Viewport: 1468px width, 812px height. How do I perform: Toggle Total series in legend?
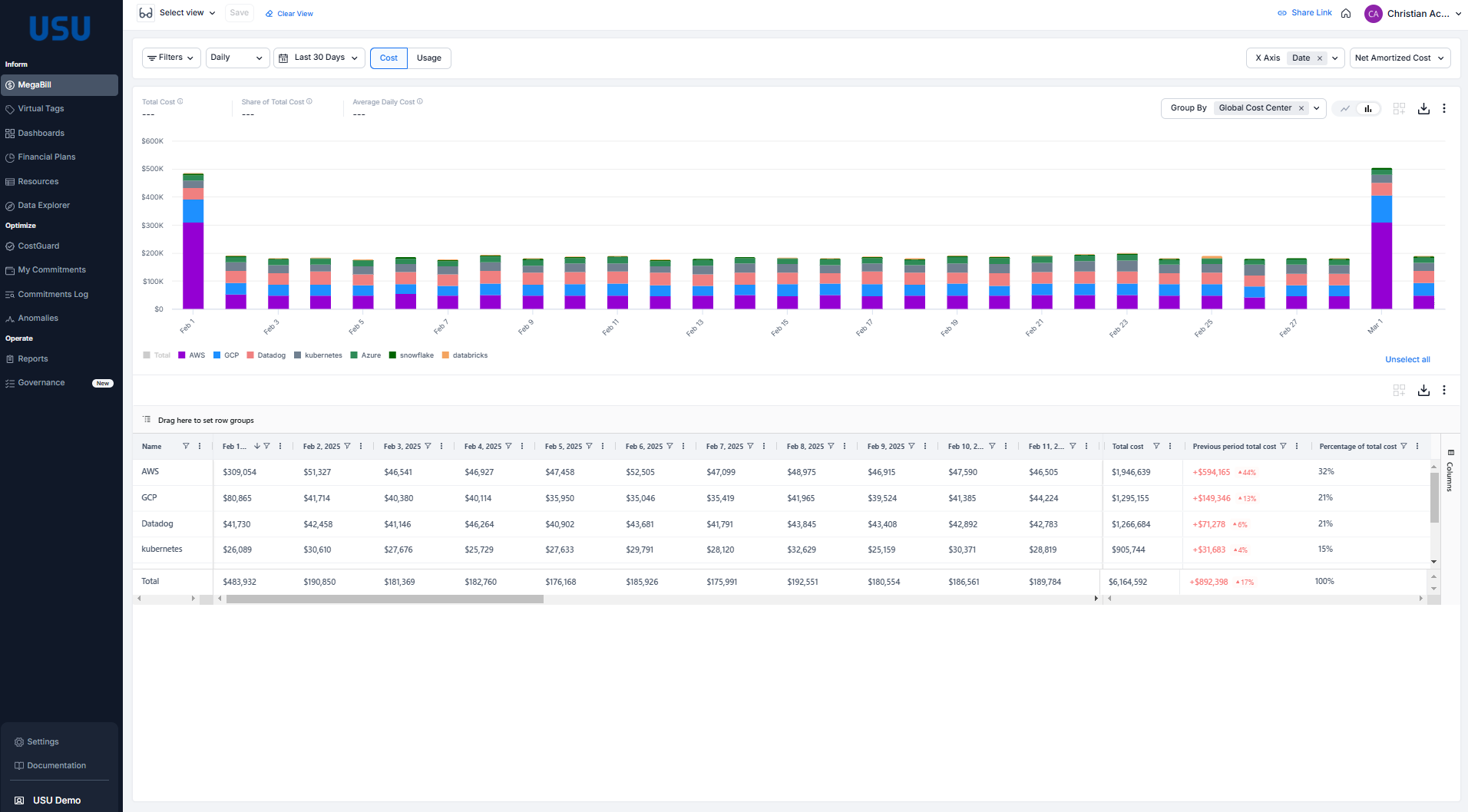157,355
